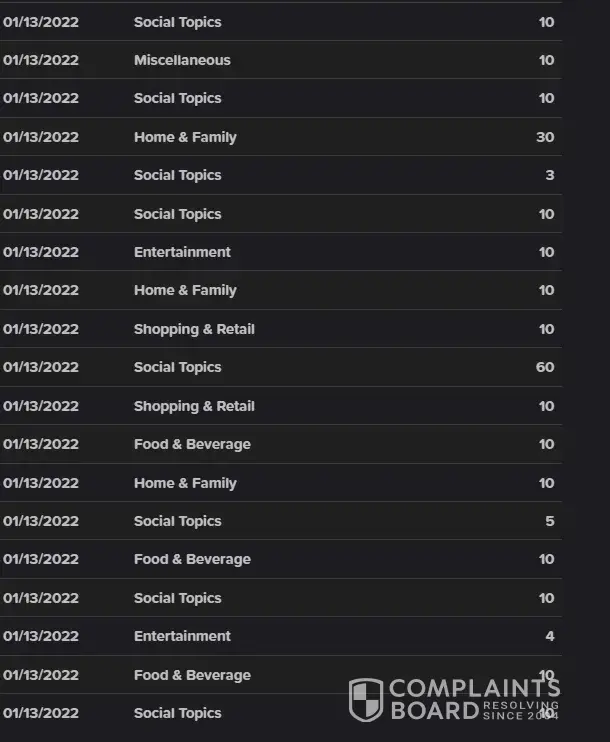Click the RESOLVING SINCE 2004 tagline

click(x=520, y=711)
